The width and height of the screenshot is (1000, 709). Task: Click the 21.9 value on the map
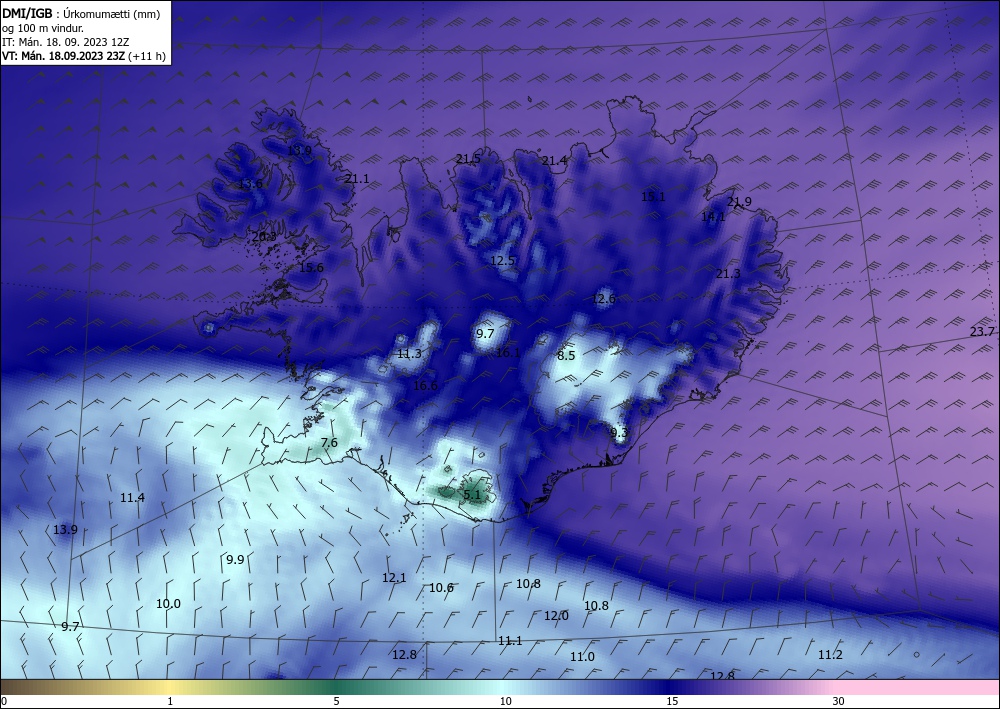coord(739,201)
